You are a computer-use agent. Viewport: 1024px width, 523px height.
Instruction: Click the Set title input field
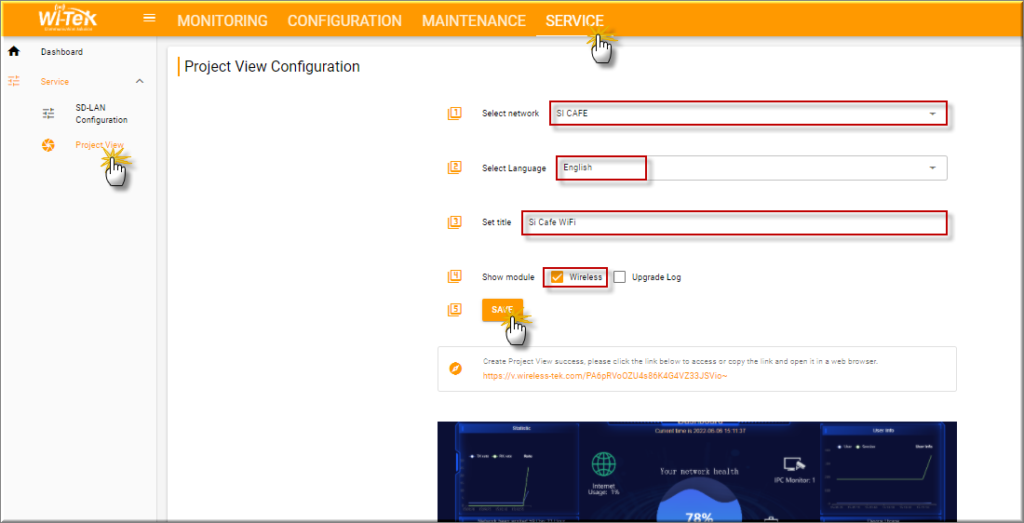[733, 222]
